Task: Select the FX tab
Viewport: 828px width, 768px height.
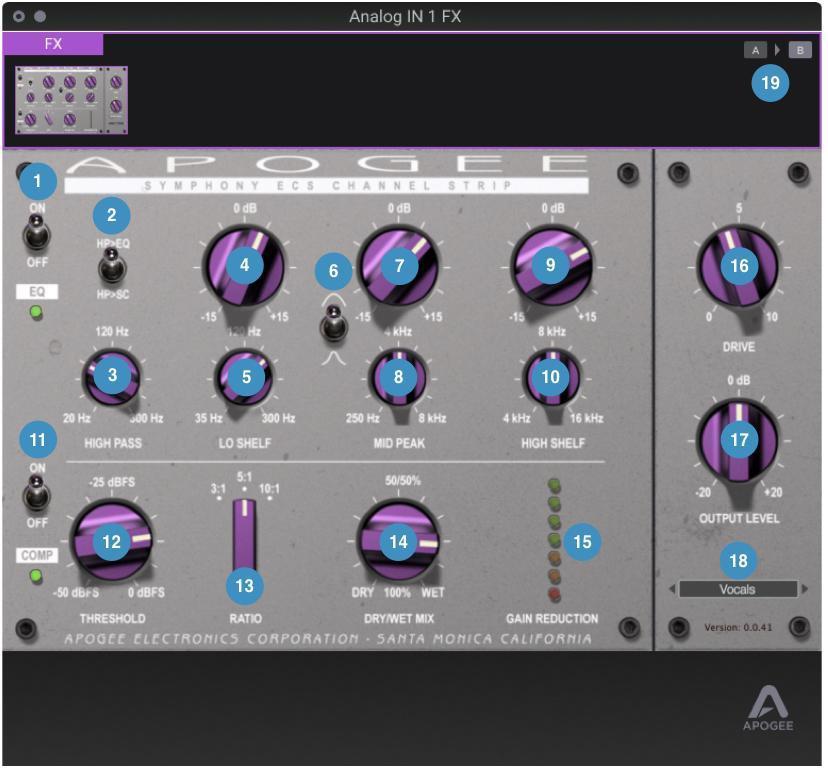Action: click(x=52, y=44)
